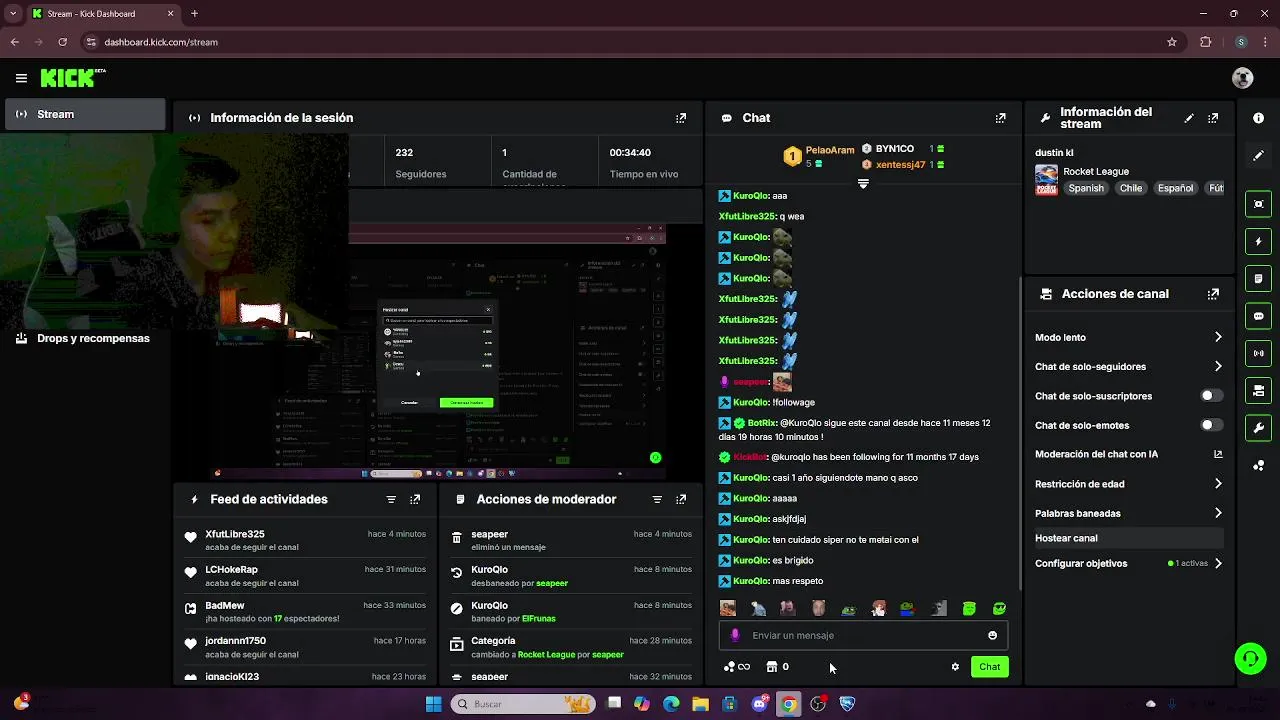Click the channel points icon below message box
This screenshot has height=720, width=1280.
[x=730, y=667]
